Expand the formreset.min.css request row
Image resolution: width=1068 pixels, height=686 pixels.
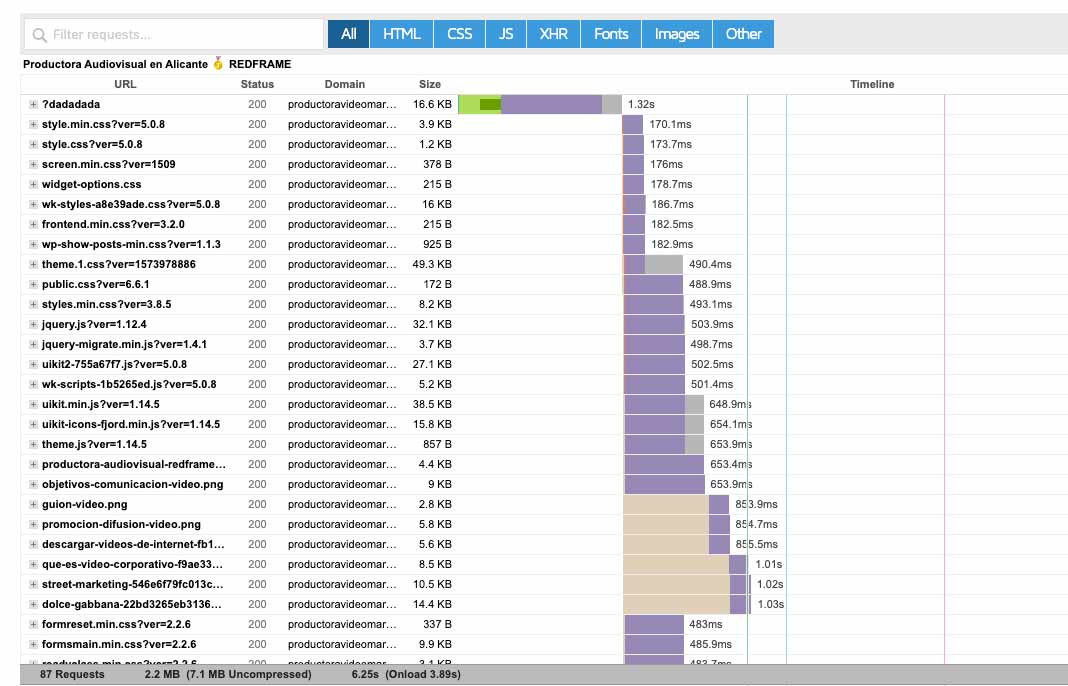(x=33, y=624)
